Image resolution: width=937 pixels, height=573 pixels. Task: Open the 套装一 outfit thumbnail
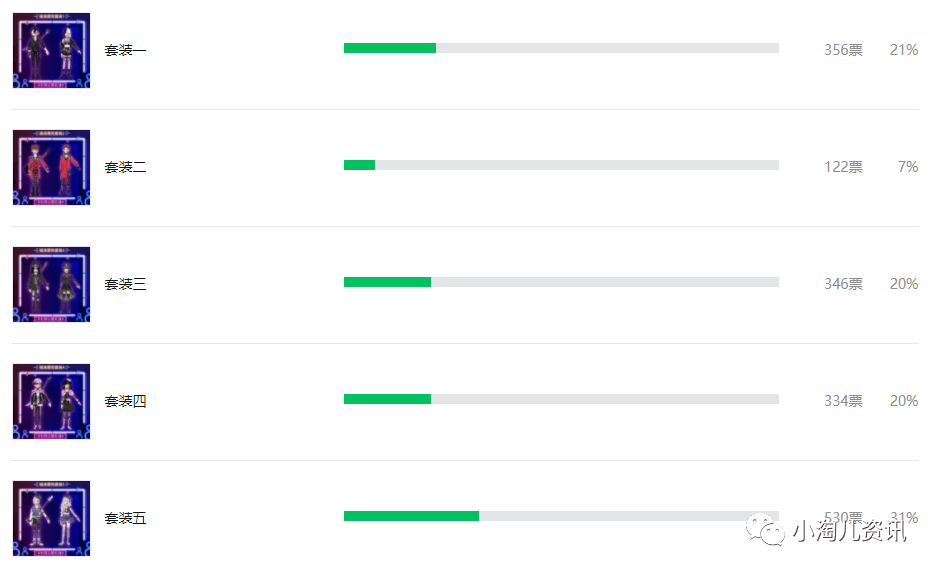coord(51,50)
